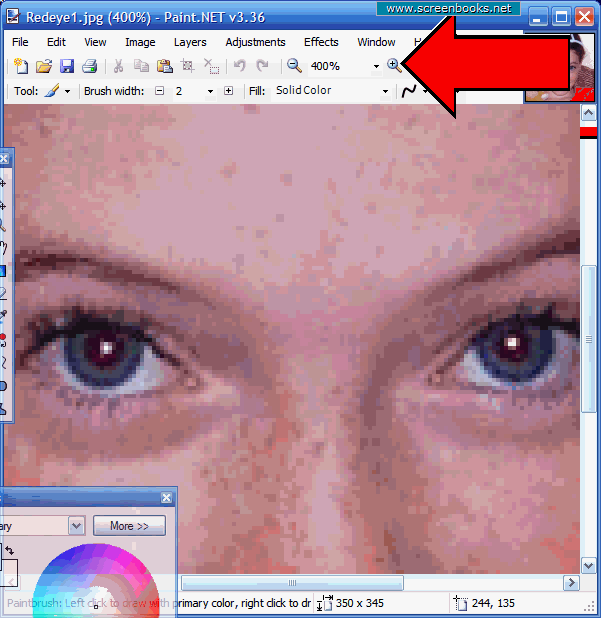Open the Effects menu

321,42
